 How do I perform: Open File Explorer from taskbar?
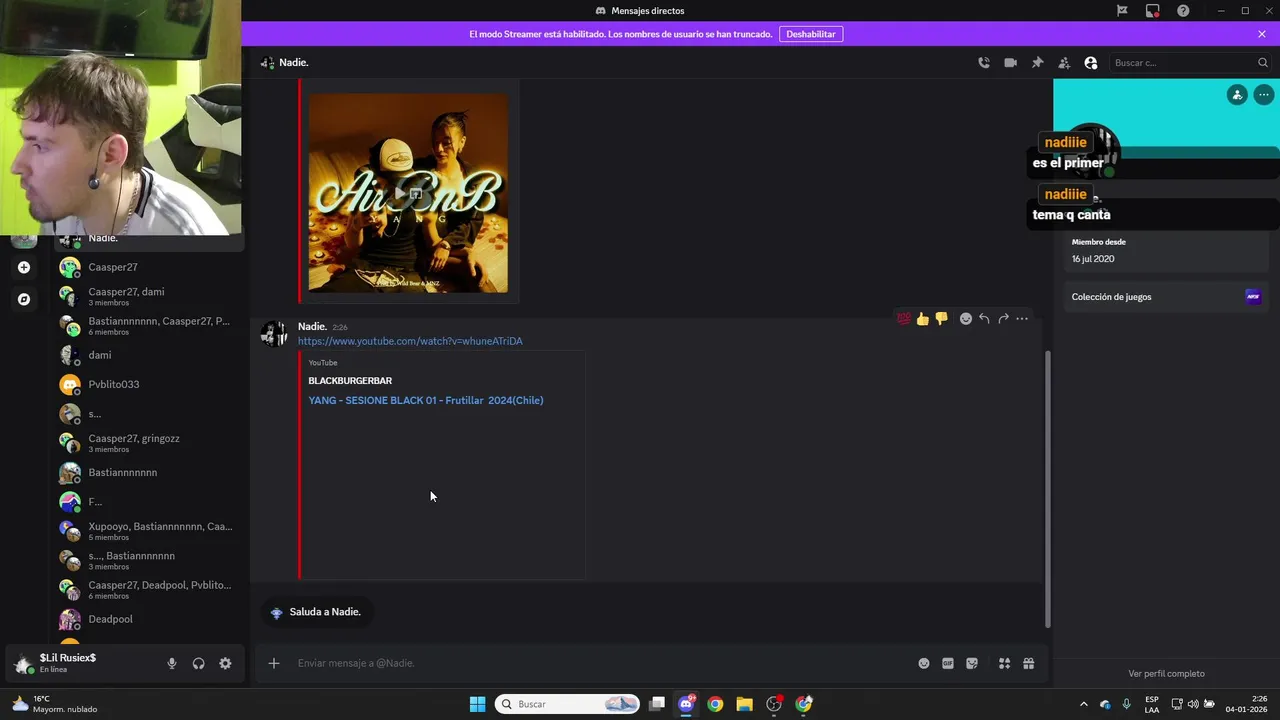(744, 704)
